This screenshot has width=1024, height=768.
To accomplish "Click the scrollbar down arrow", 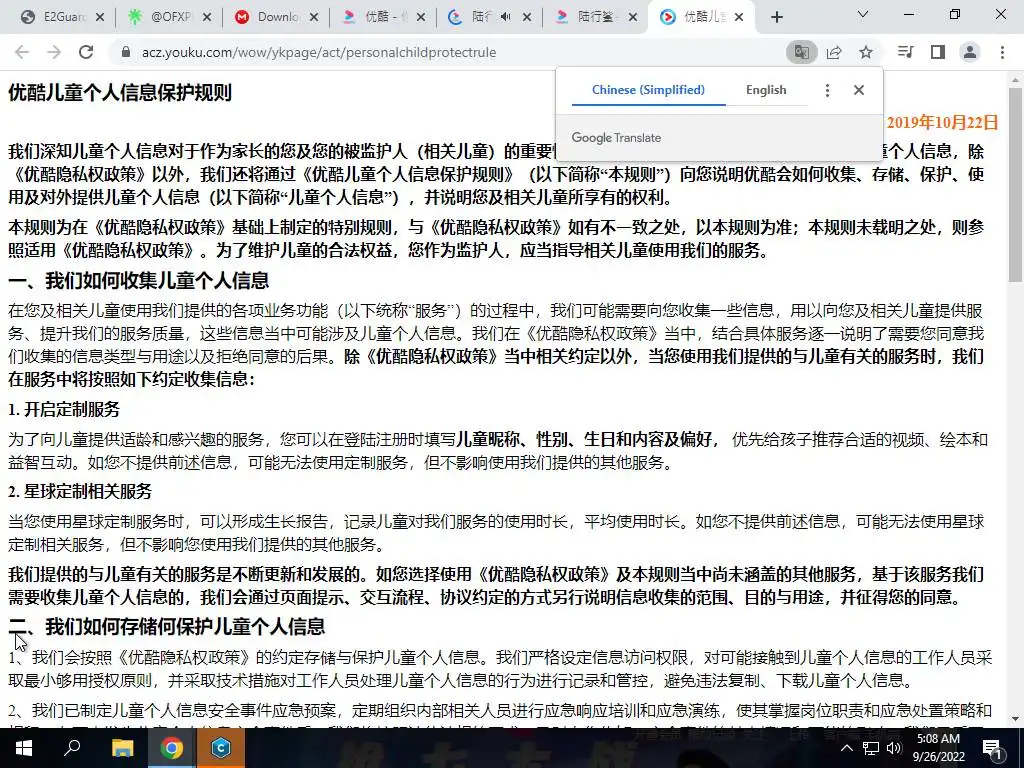I will (1016, 720).
